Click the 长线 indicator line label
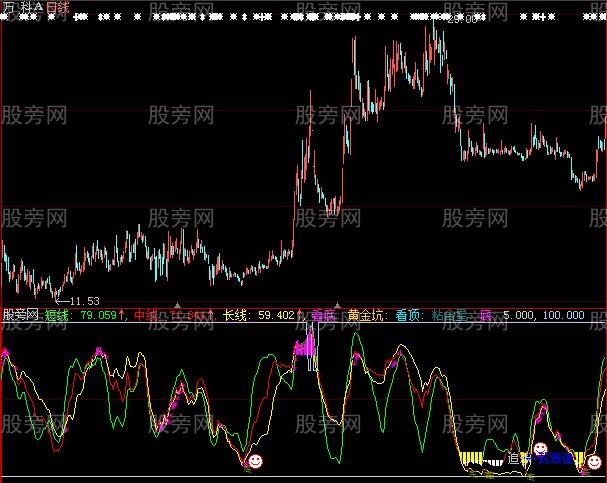607x483 pixels. 235,315
